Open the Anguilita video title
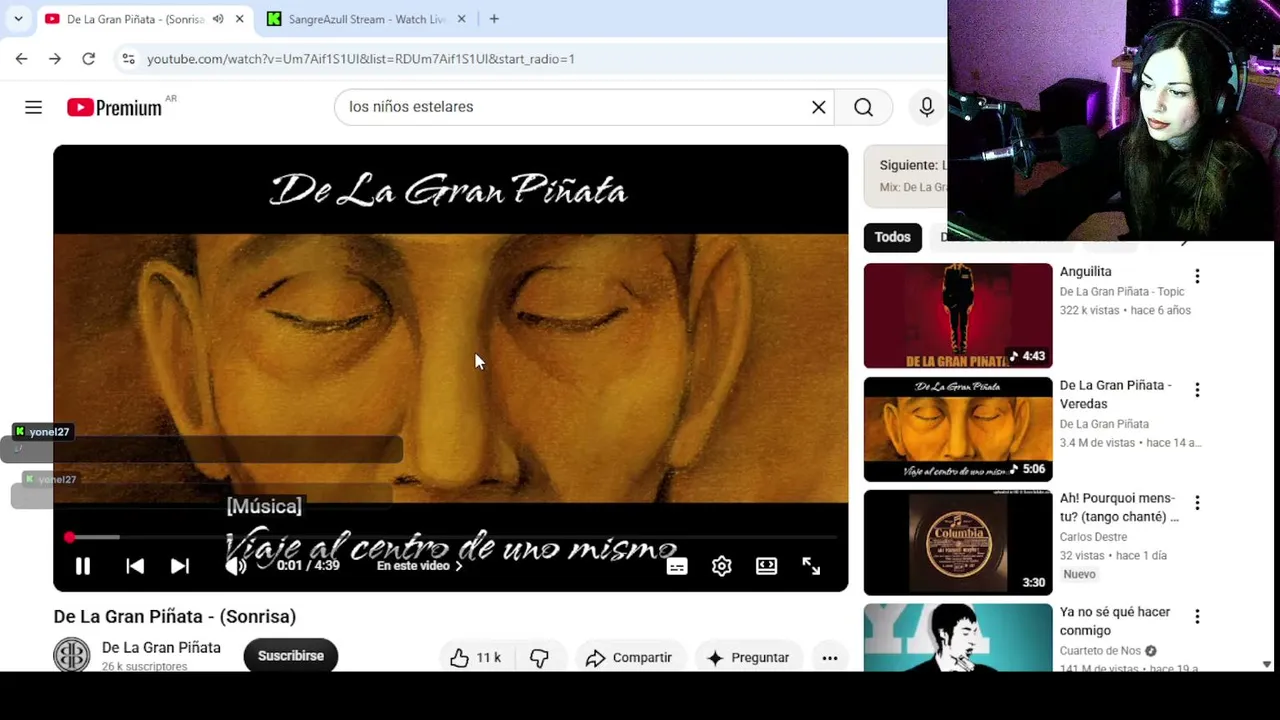Screen dimensions: 1280x720 (x=1086, y=271)
